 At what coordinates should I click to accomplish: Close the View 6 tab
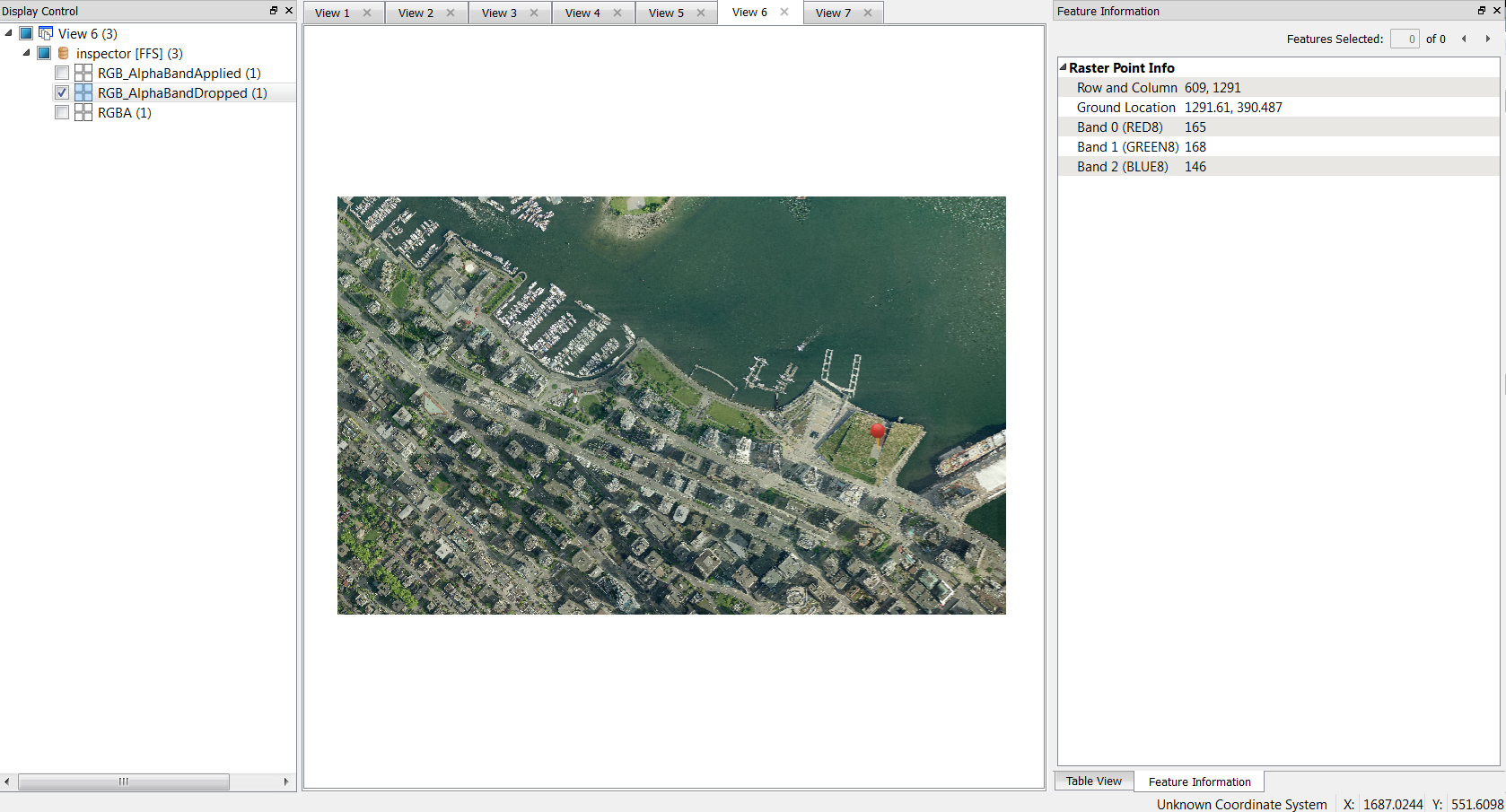click(x=784, y=12)
